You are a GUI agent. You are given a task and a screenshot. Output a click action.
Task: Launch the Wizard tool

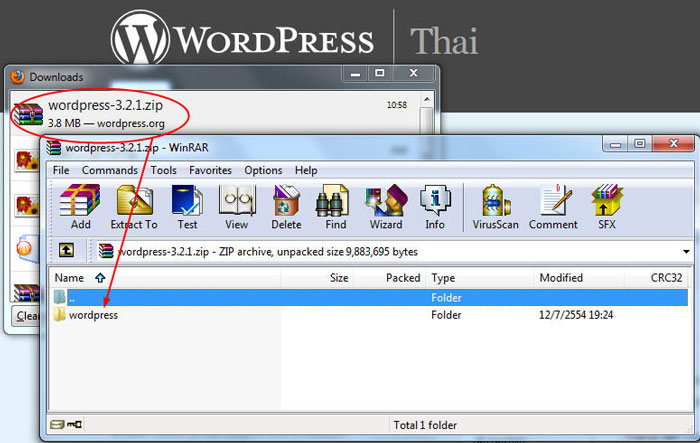click(x=386, y=206)
